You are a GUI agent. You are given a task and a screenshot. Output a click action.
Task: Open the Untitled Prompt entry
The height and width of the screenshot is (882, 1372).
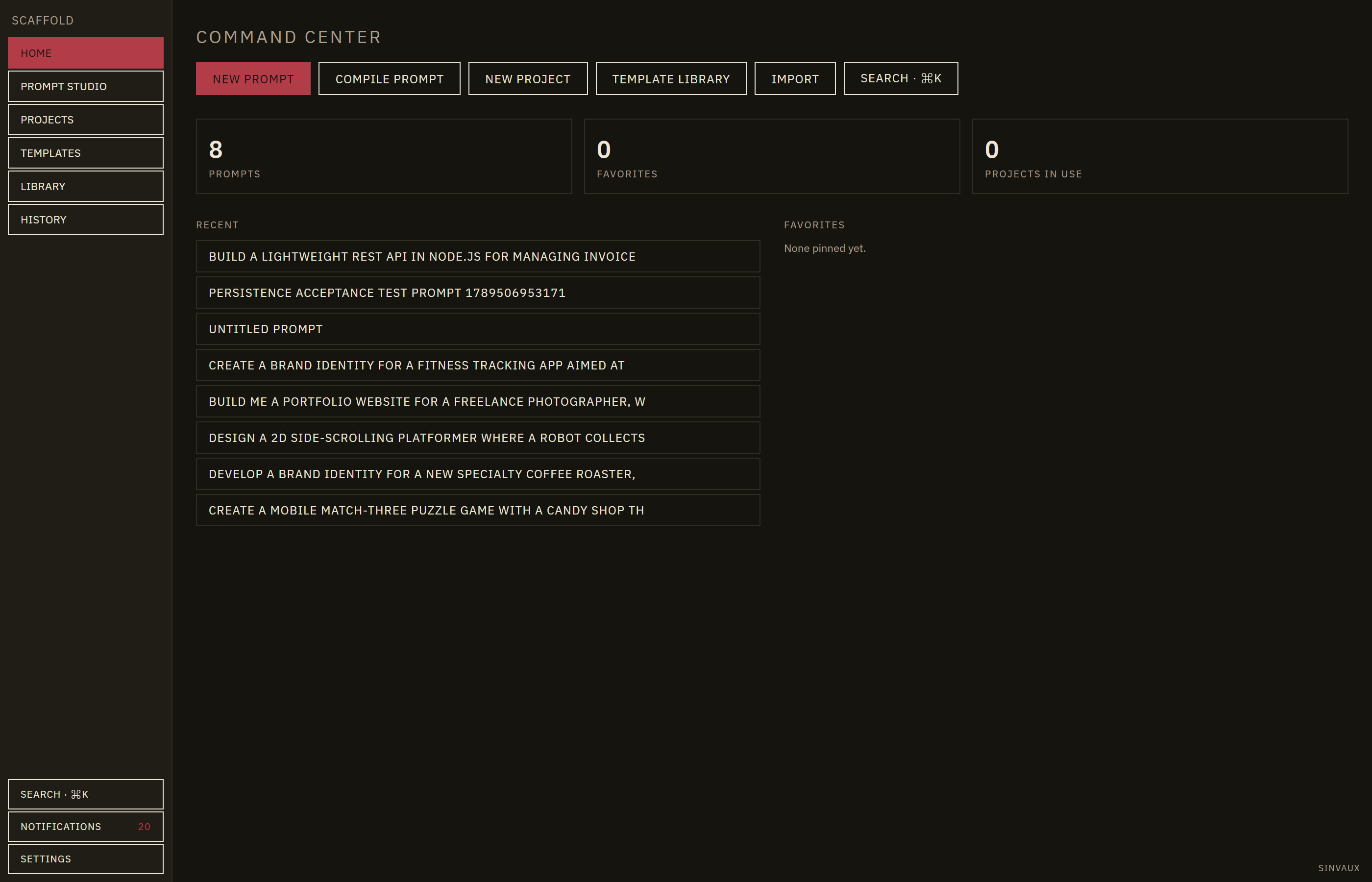pyautogui.click(x=478, y=329)
